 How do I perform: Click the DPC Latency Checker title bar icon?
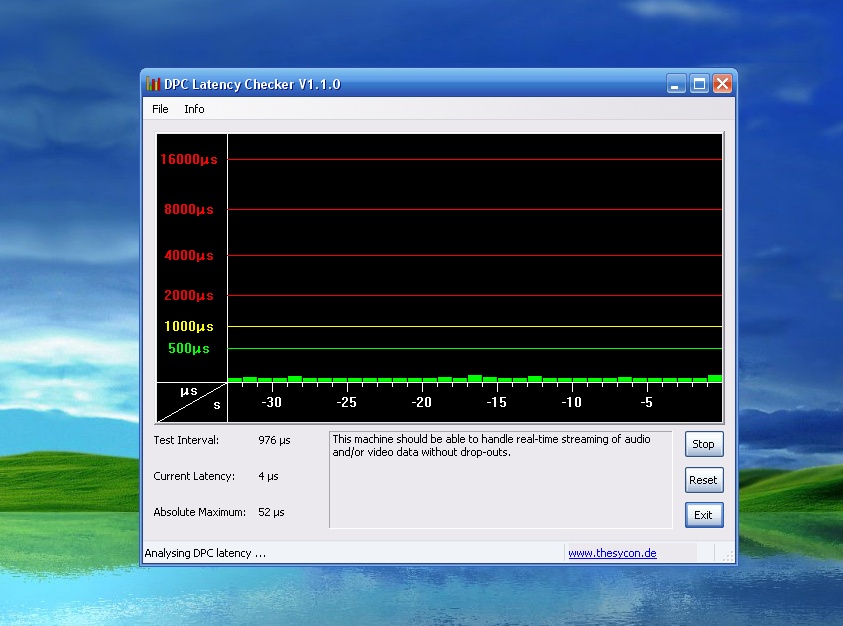[153, 84]
